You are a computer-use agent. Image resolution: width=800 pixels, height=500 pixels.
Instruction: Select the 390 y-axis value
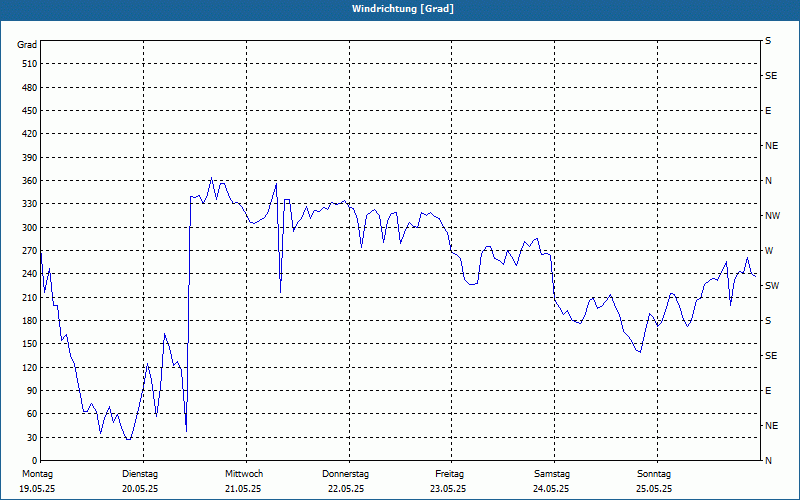click(x=30, y=158)
